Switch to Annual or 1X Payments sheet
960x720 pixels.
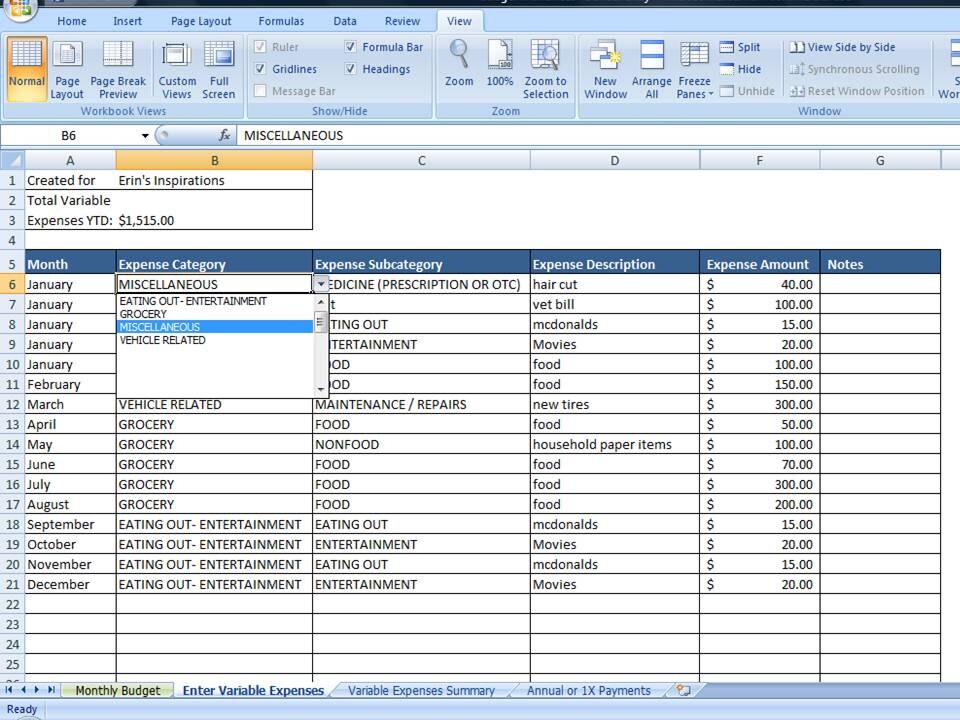[588, 691]
